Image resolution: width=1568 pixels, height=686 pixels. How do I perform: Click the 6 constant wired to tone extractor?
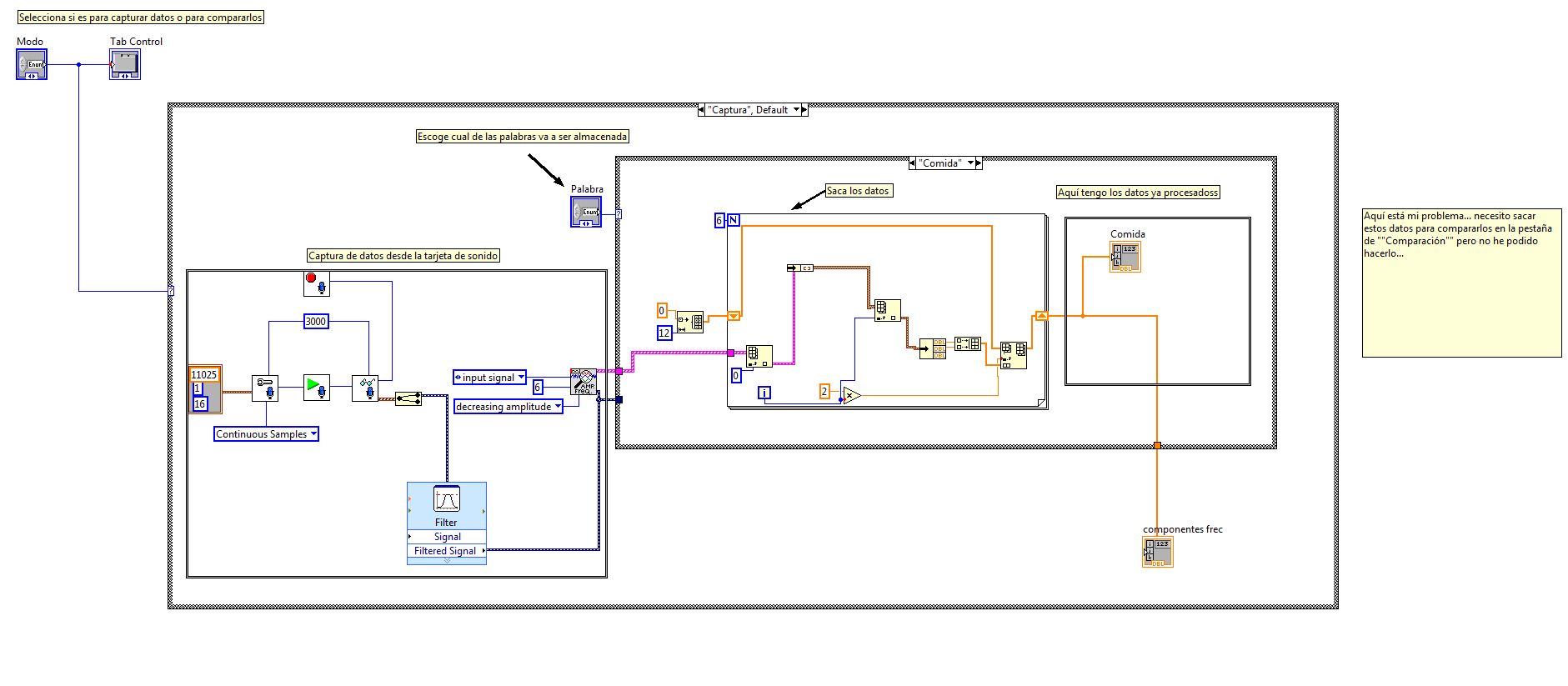[x=538, y=388]
